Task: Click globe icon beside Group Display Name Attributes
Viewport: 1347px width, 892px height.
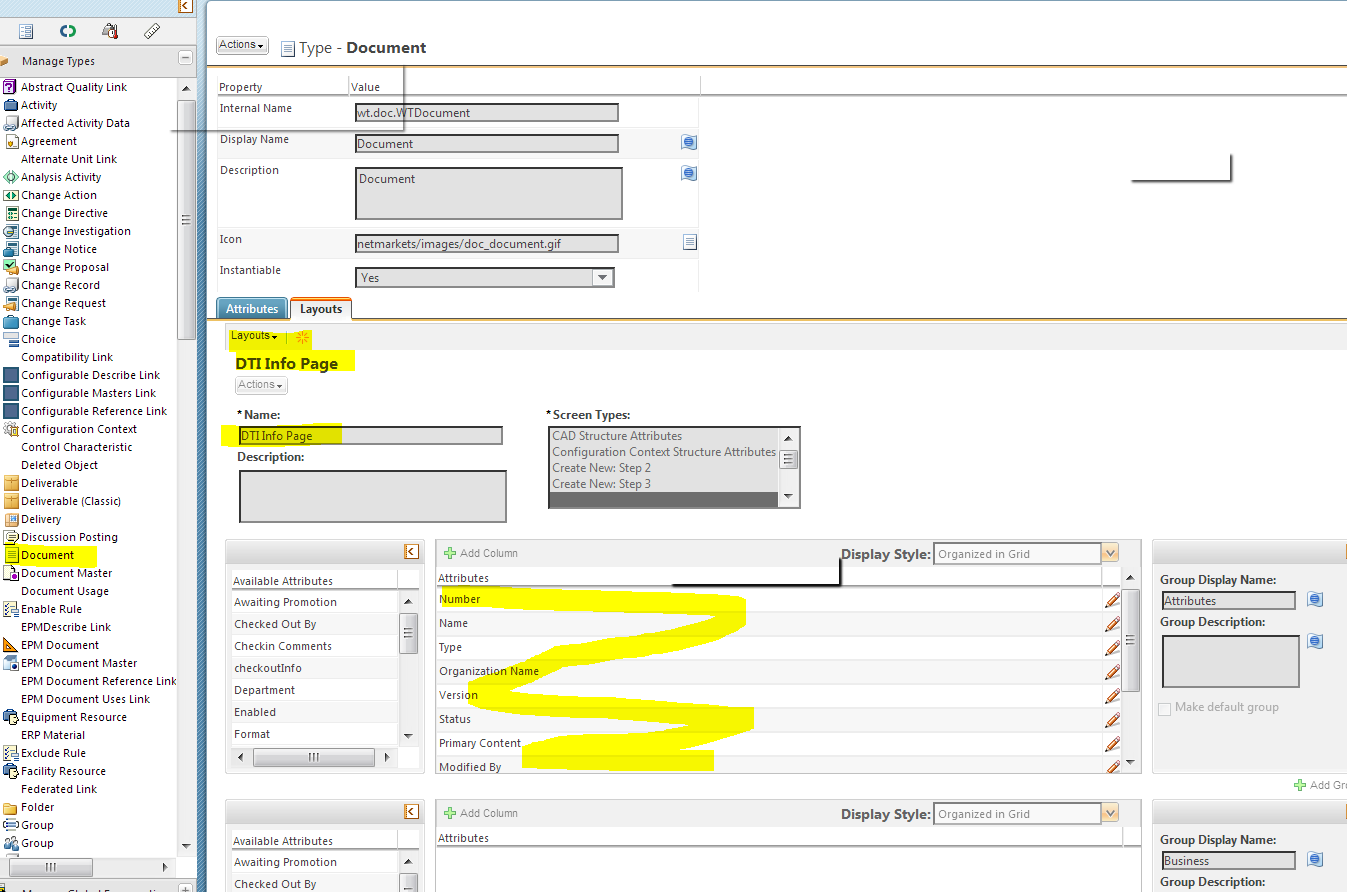Action: coord(1315,600)
